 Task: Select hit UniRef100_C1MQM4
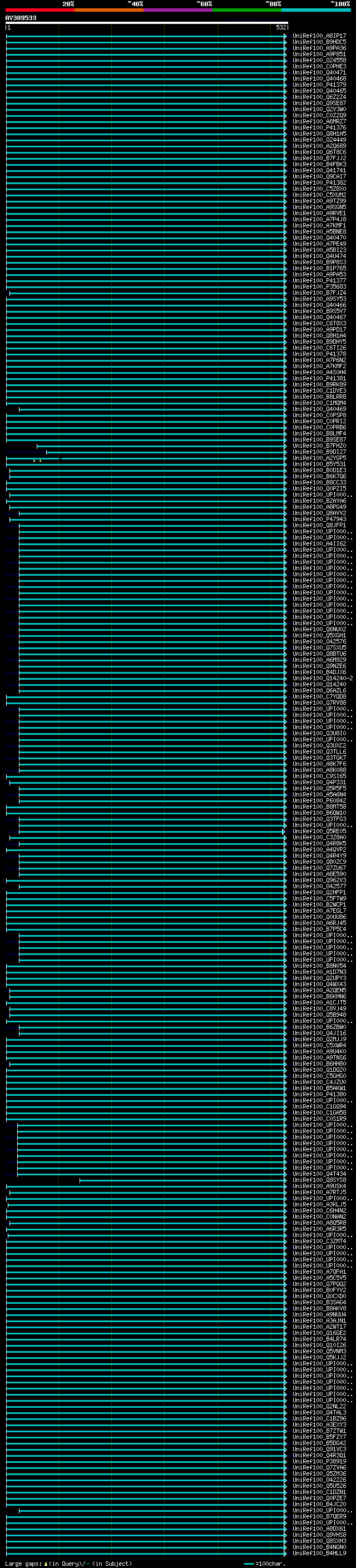pos(319,403)
